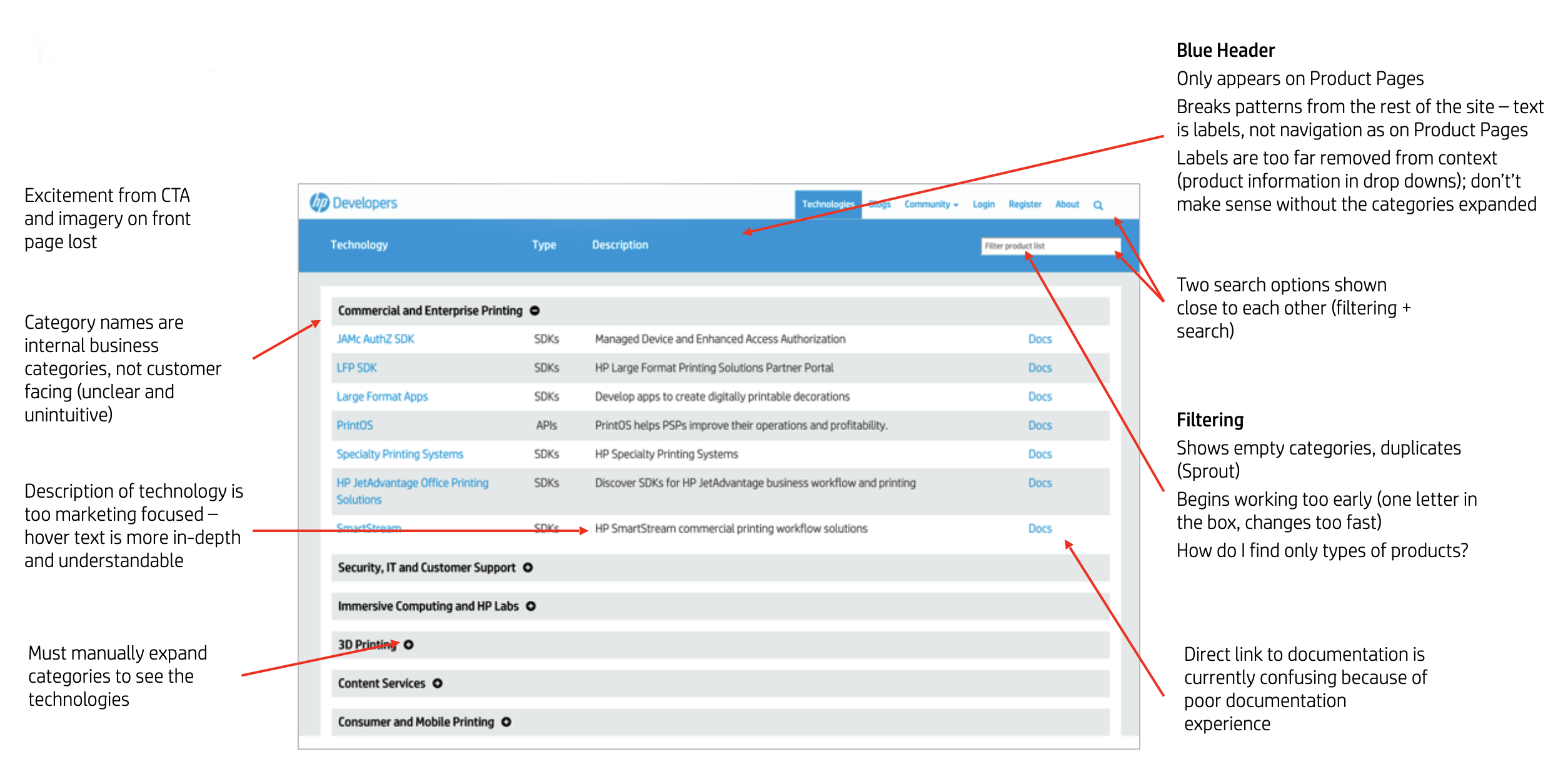Click 'Discover SDKs for HP JetAdvantage' description

click(755, 483)
